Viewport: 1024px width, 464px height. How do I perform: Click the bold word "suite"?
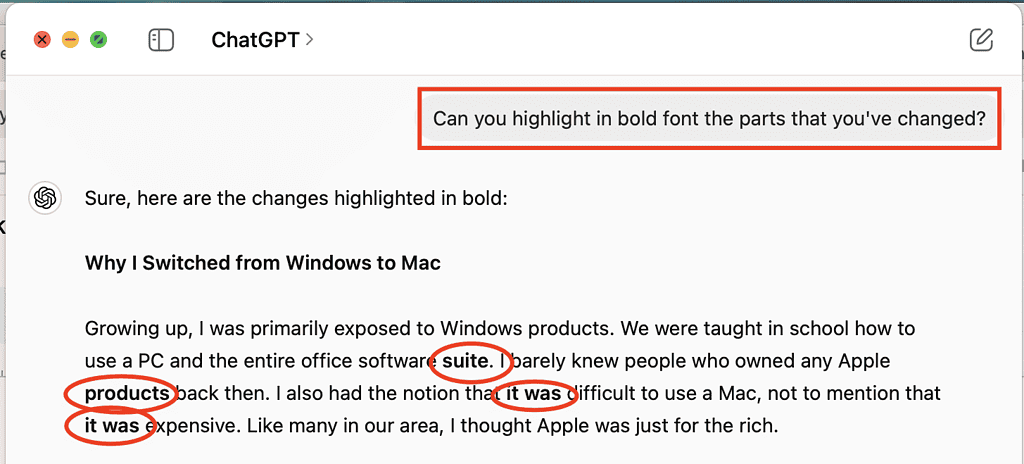click(x=466, y=360)
